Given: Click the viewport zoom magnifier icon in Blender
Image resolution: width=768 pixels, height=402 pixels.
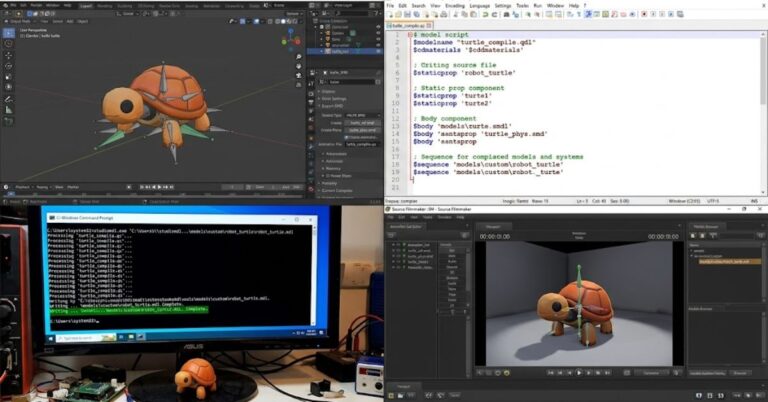Looking at the screenshot, I should click(298, 57).
